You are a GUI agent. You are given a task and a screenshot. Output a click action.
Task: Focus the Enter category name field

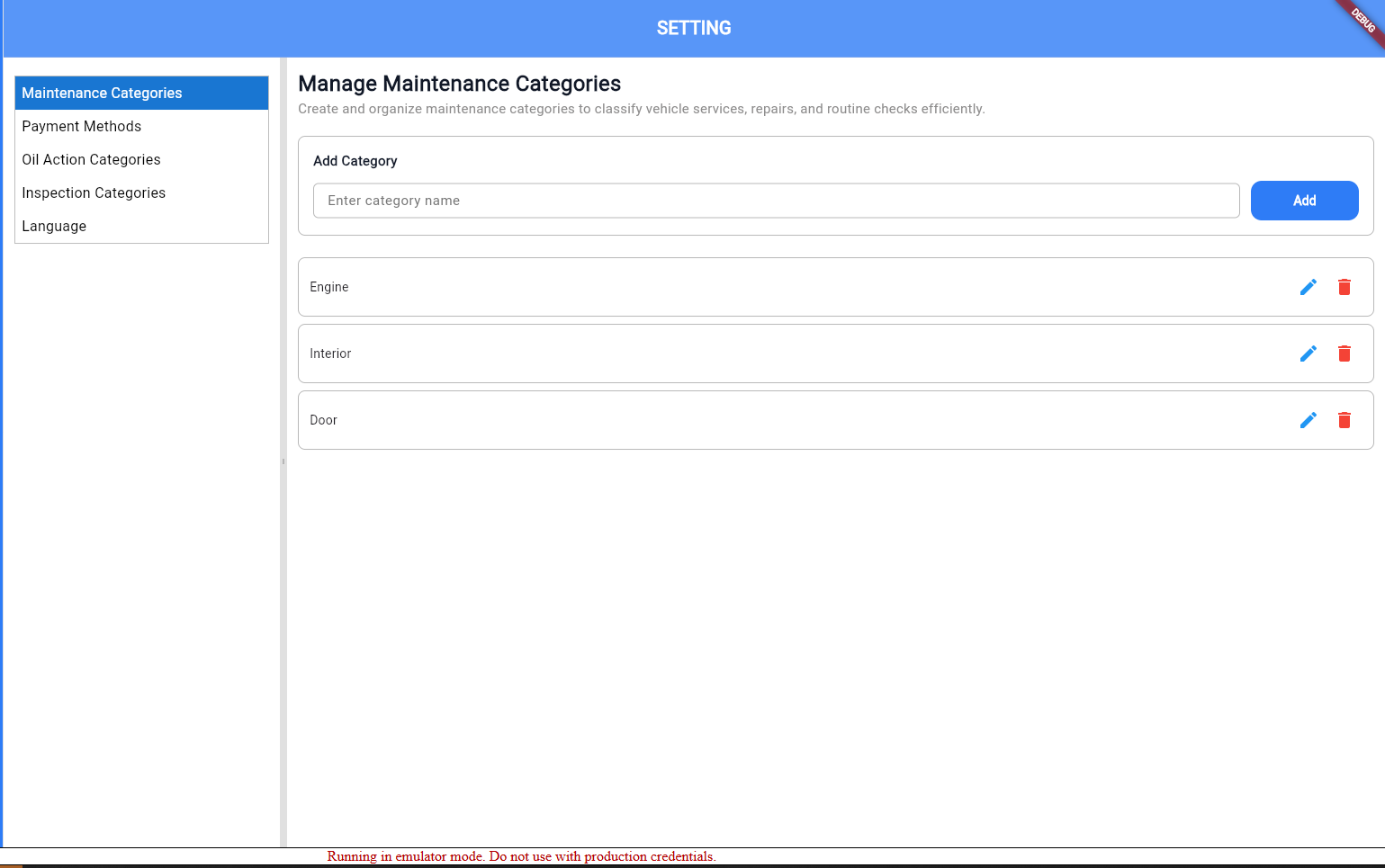pos(776,201)
